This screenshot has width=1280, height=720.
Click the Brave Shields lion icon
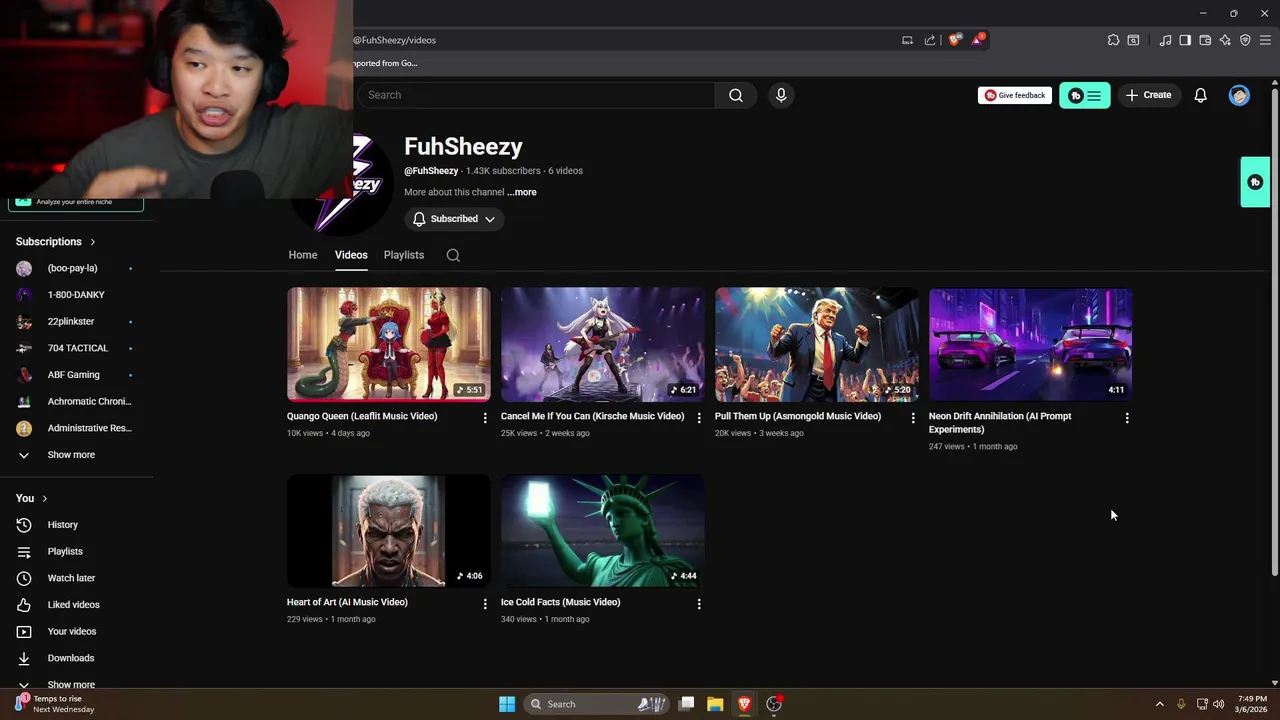coord(955,40)
